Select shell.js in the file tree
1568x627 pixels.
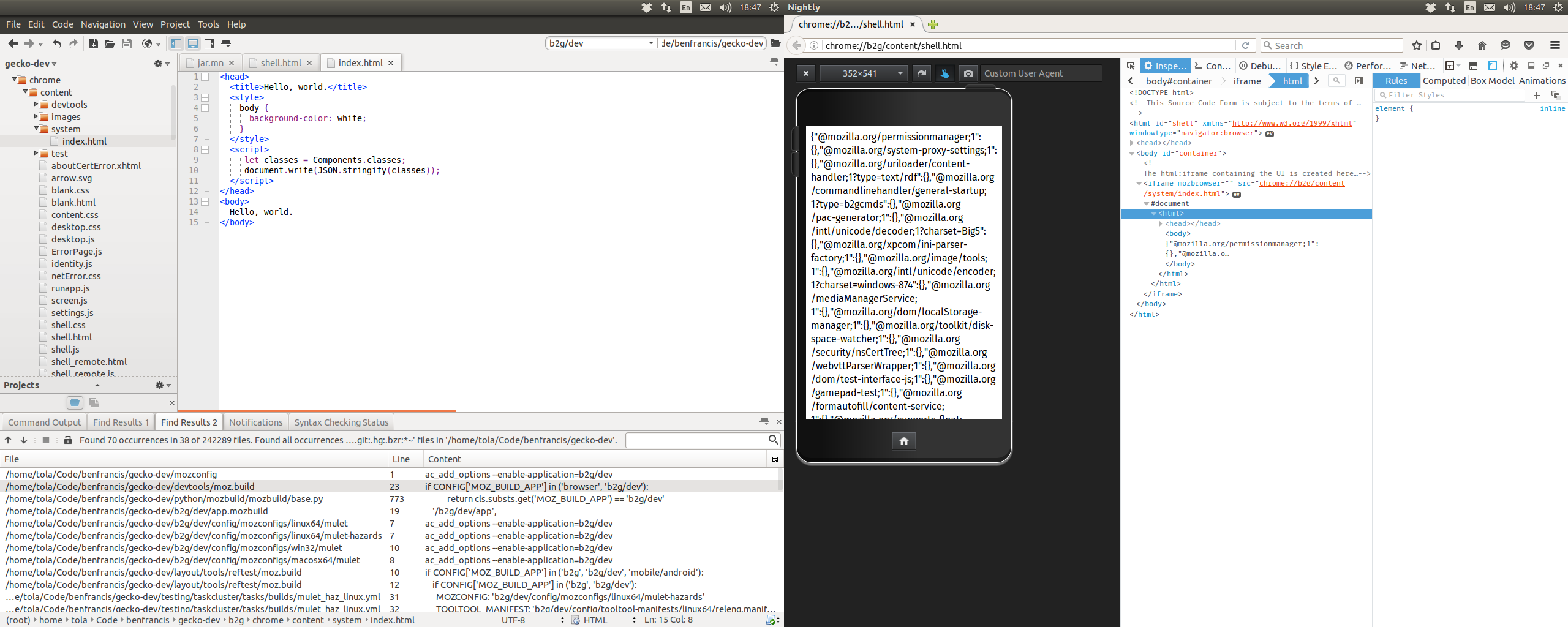coord(66,349)
